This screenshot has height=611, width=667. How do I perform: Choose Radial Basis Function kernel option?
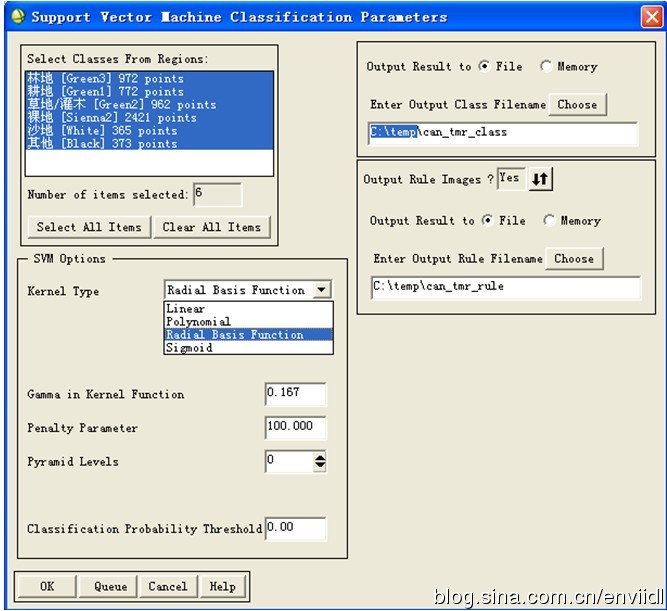248,334
